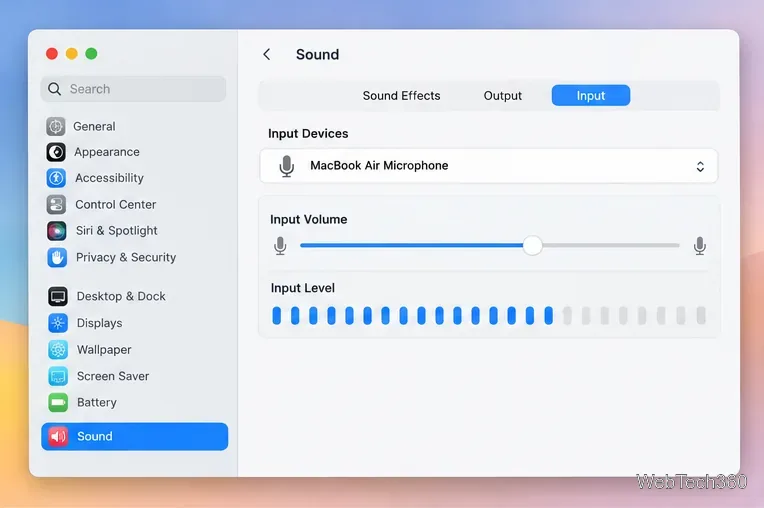Click the up-down chevrons of input device selector
This screenshot has width=764, height=508.
click(700, 167)
